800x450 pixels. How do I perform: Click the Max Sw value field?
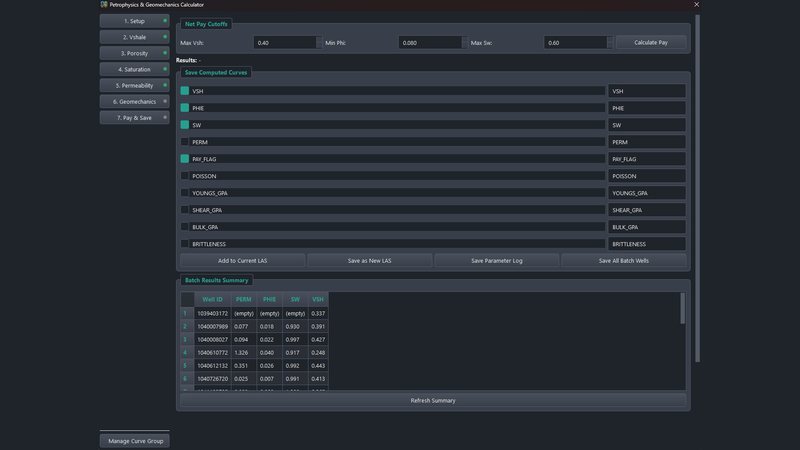click(576, 43)
